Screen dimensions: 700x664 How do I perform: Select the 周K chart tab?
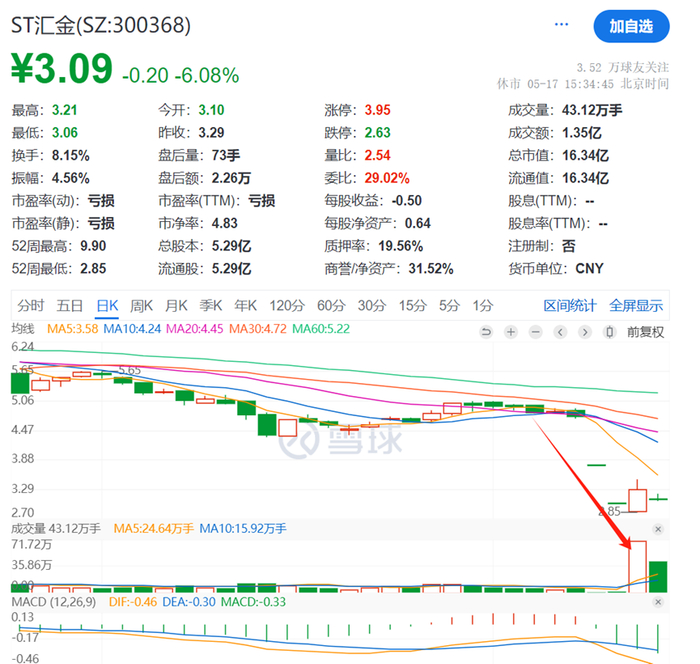point(142,306)
